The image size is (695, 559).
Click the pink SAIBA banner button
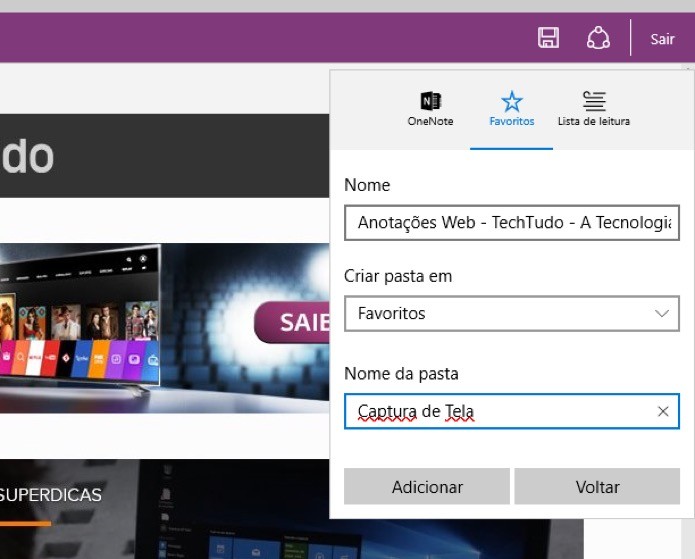point(293,322)
